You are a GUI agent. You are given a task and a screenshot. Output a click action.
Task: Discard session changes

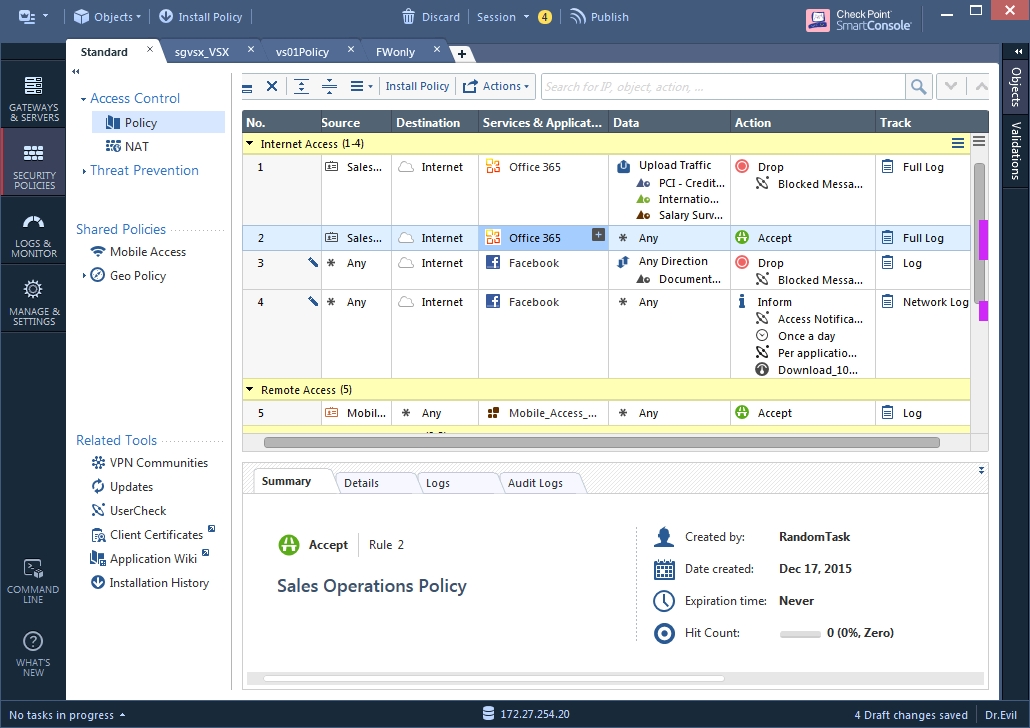(x=431, y=17)
